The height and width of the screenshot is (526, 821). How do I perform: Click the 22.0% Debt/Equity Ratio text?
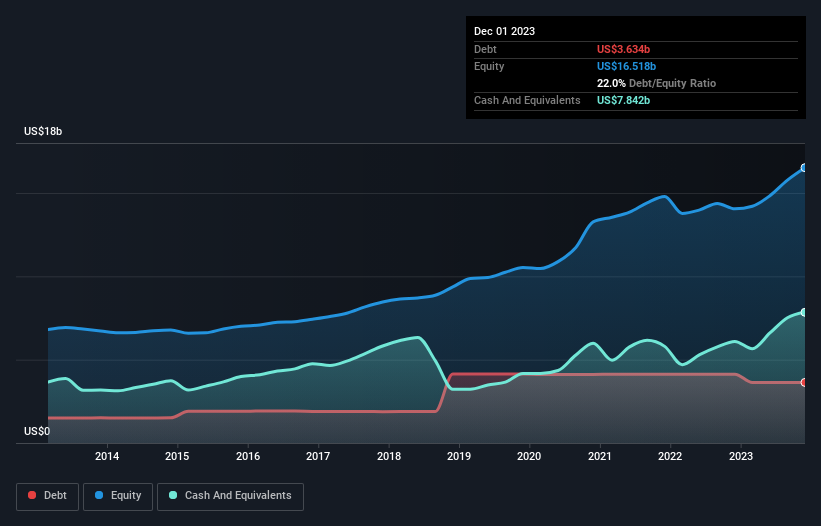click(x=656, y=83)
